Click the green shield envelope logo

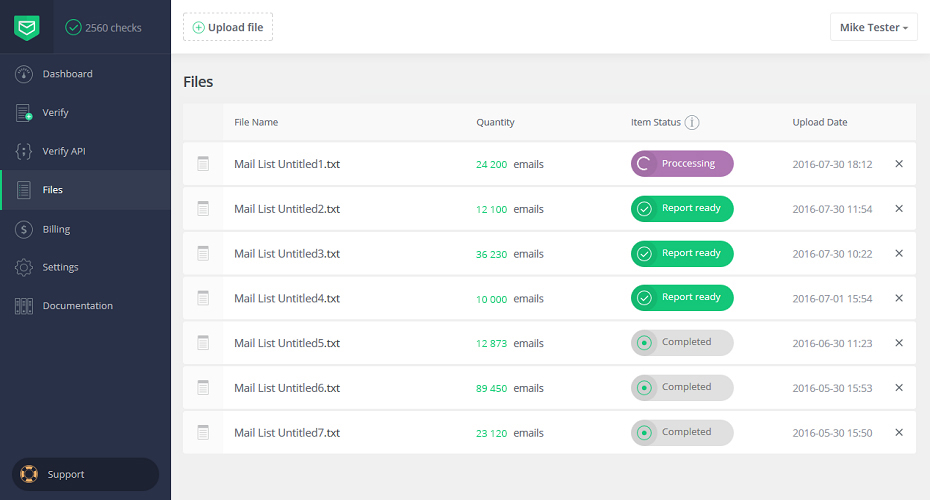pyautogui.click(x=27, y=28)
